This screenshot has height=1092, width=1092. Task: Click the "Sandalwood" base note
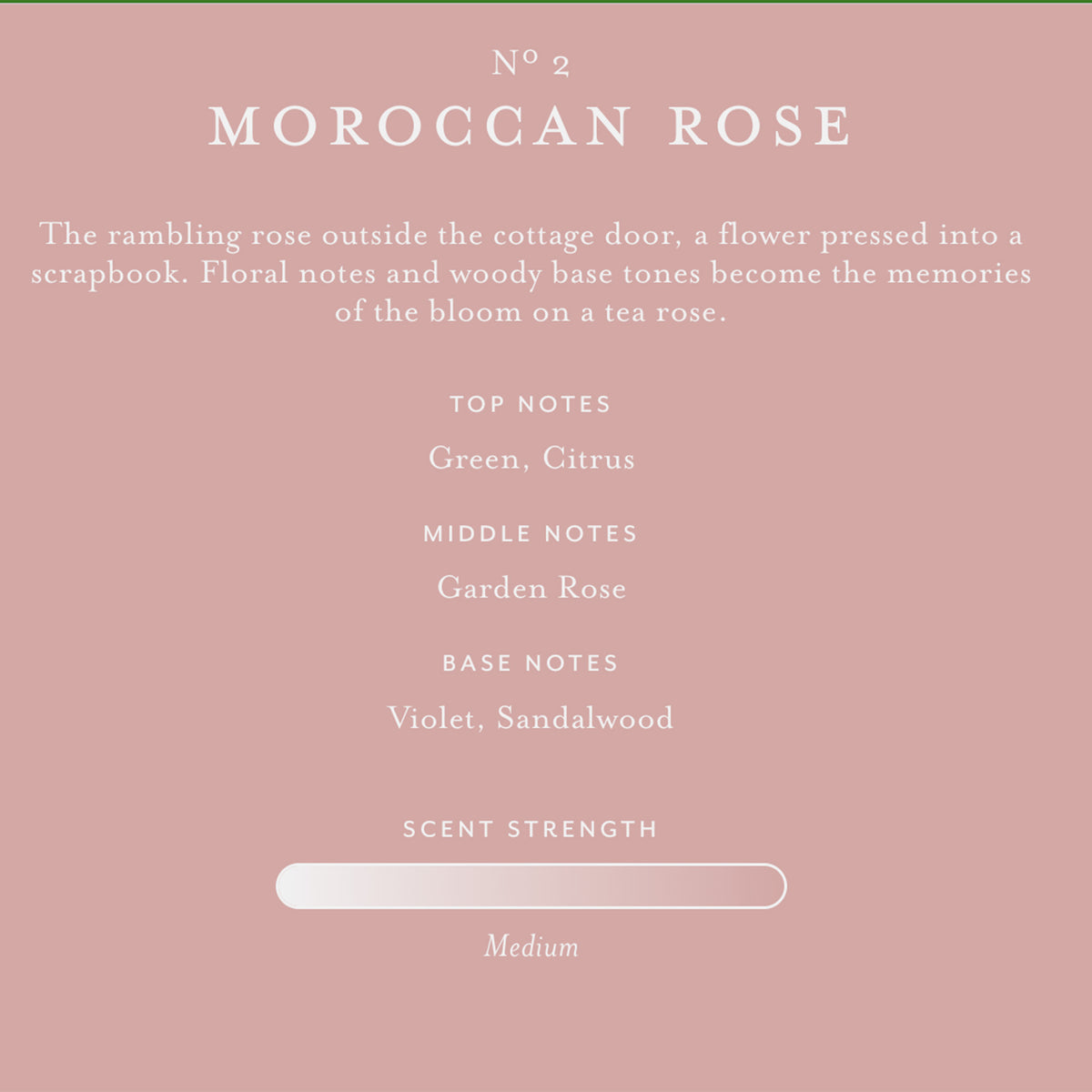tap(585, 719)
